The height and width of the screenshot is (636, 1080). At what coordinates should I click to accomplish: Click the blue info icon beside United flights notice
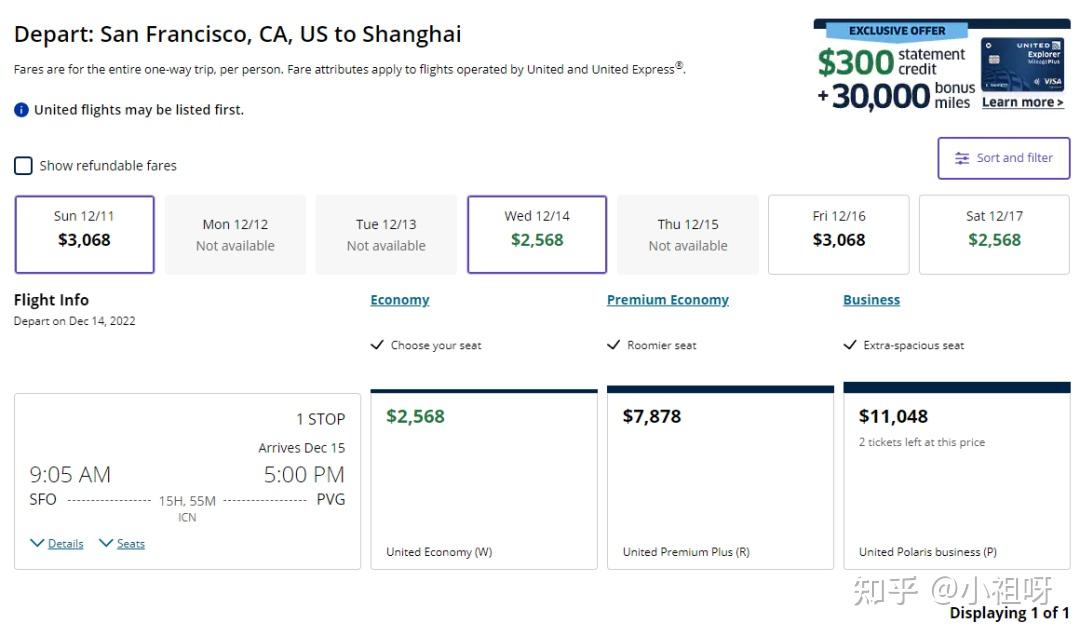point(21,110)
